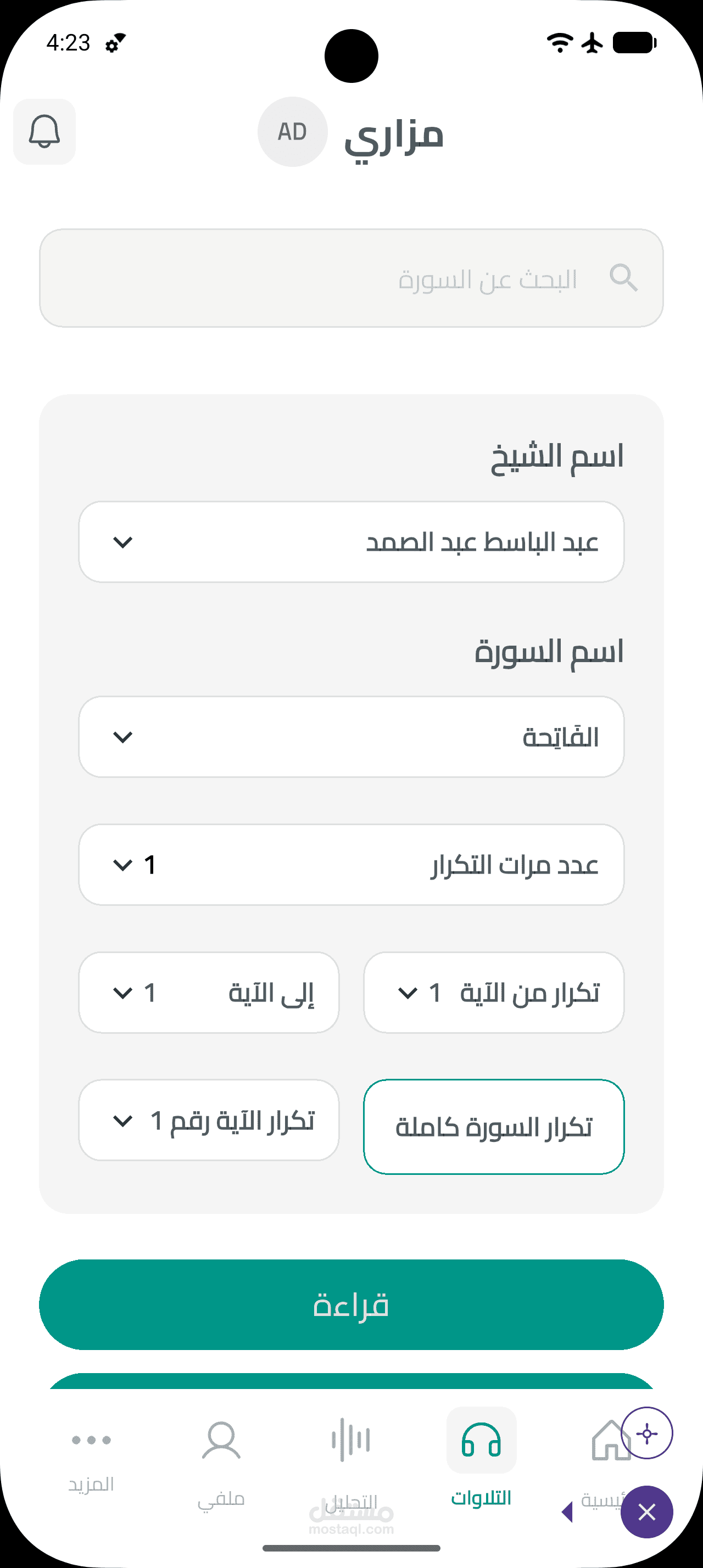Focus the البحث عن السورة search field
The width and height of the screenshot is (703, 1568).
pyautogui.click(x=351, y=278)
